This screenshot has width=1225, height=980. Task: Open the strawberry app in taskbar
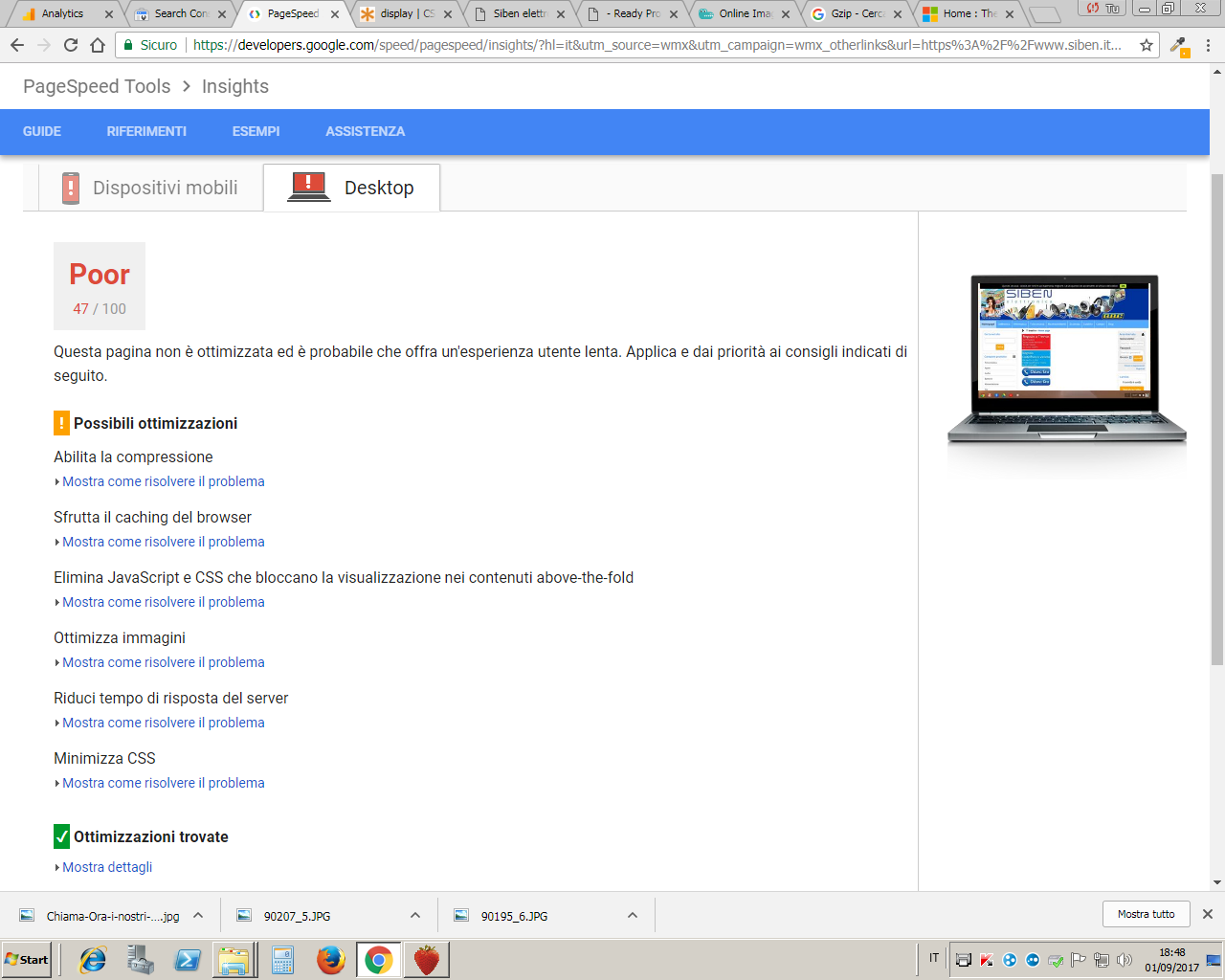point(427,960)
